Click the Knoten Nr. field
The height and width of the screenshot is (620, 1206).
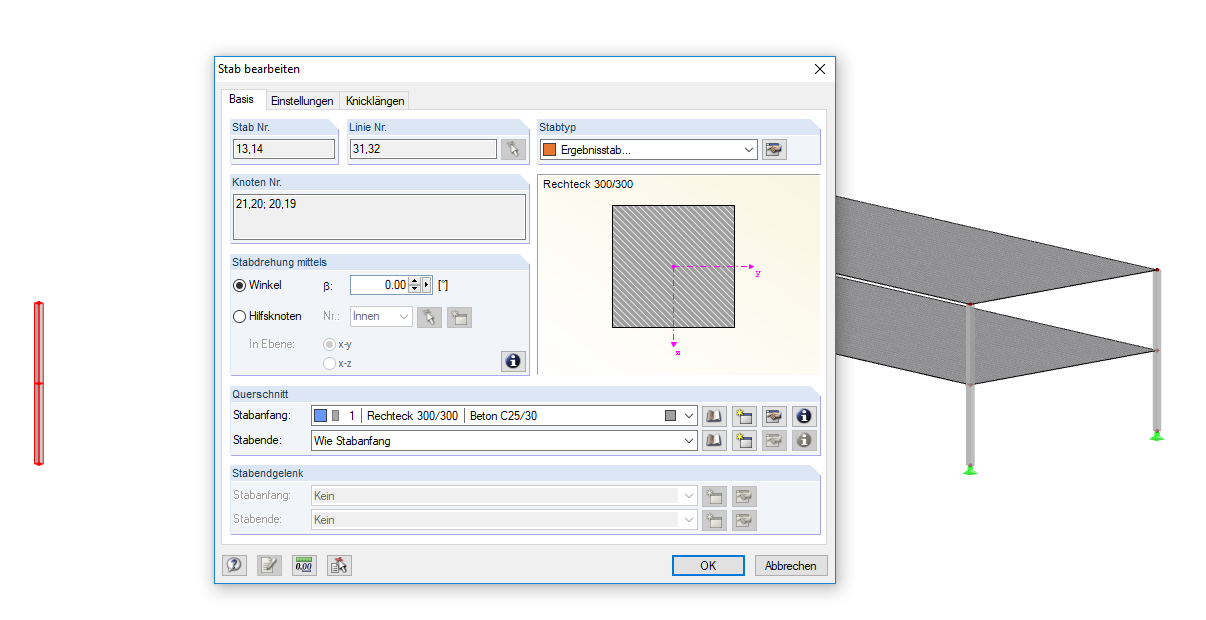[x=379, y=216]
